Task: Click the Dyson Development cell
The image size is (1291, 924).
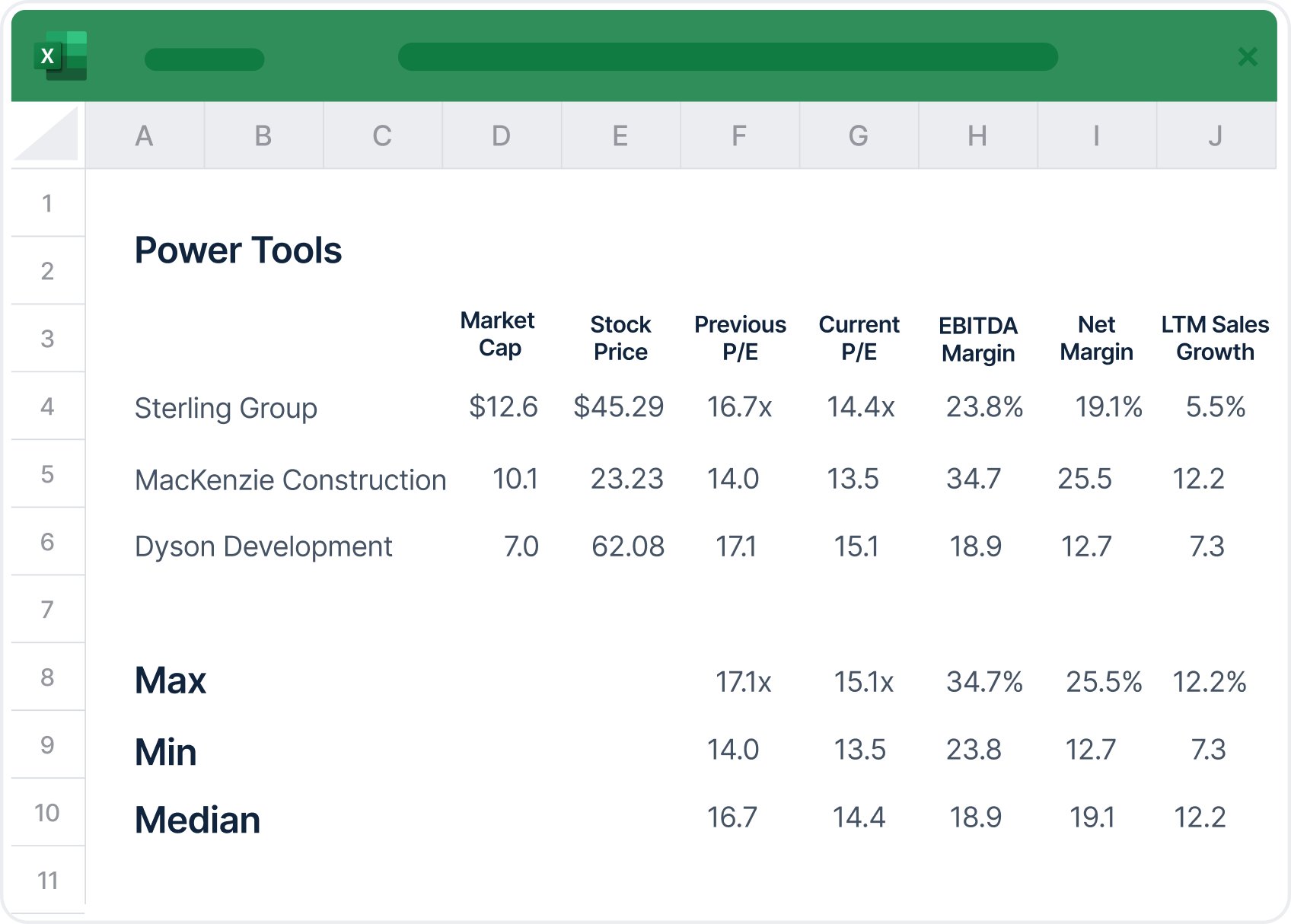Action: 263,546
